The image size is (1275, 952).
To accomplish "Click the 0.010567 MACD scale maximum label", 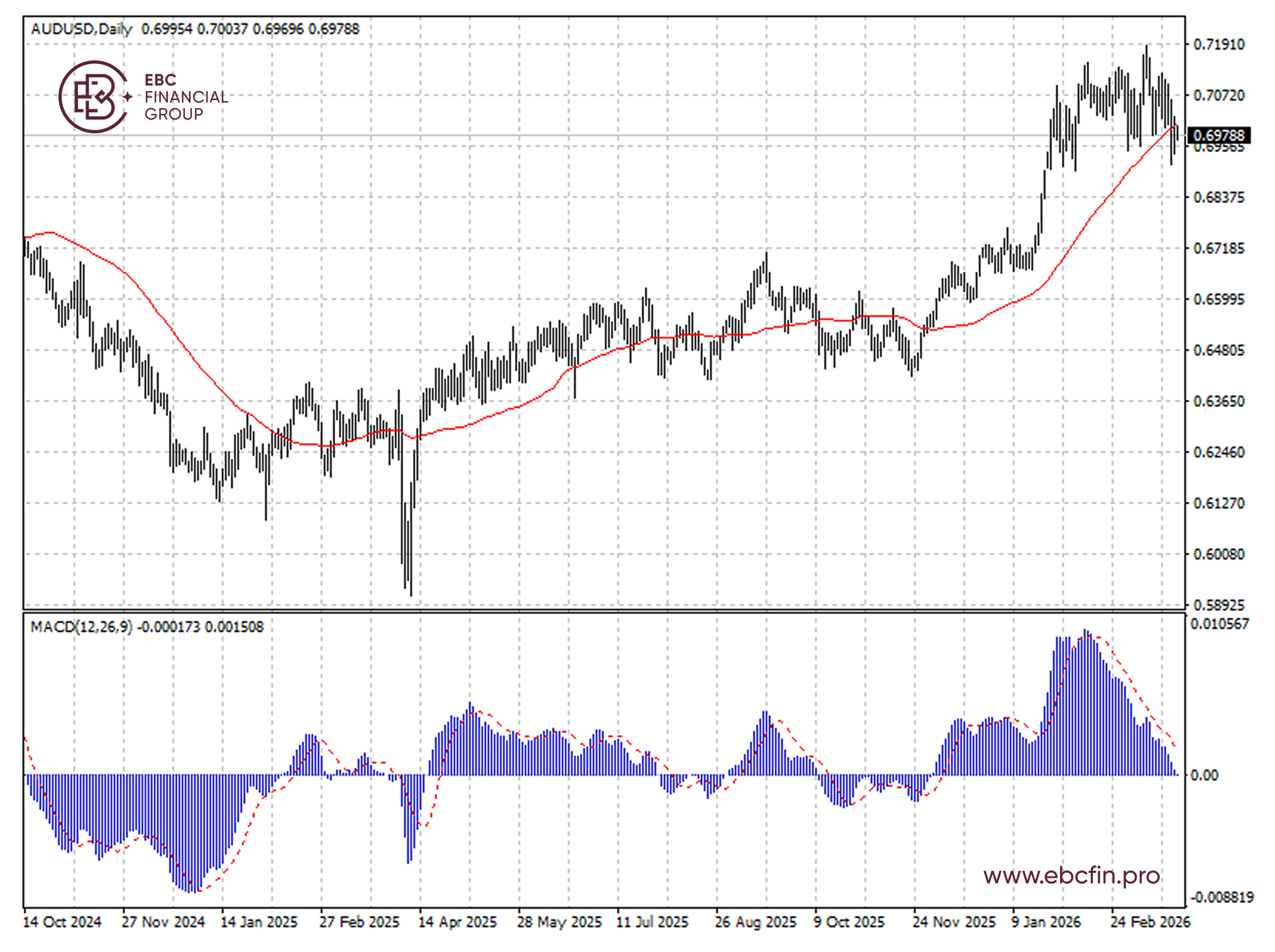I will click(x=1220, y=624).
